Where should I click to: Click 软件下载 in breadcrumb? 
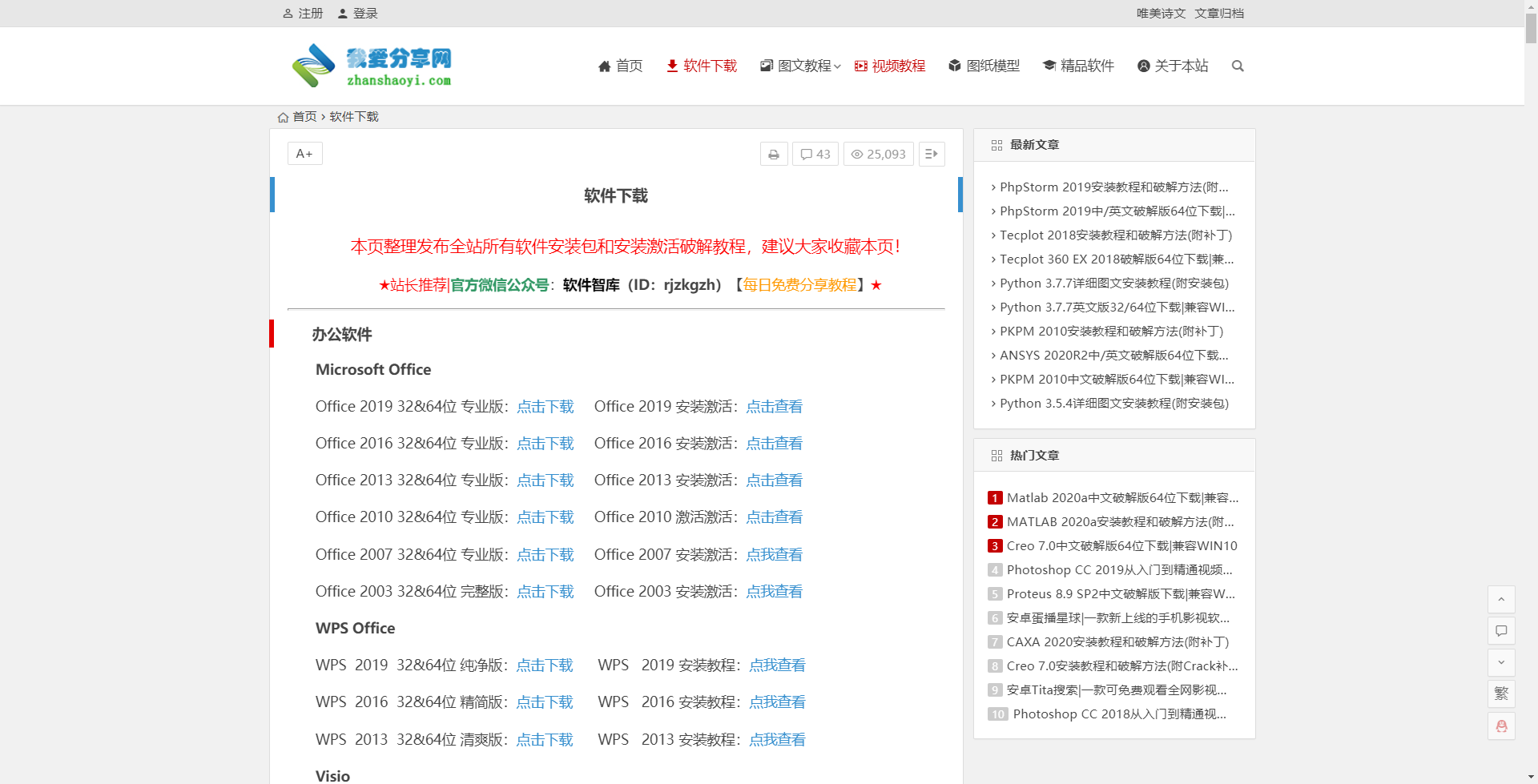[x=354, y=117]
